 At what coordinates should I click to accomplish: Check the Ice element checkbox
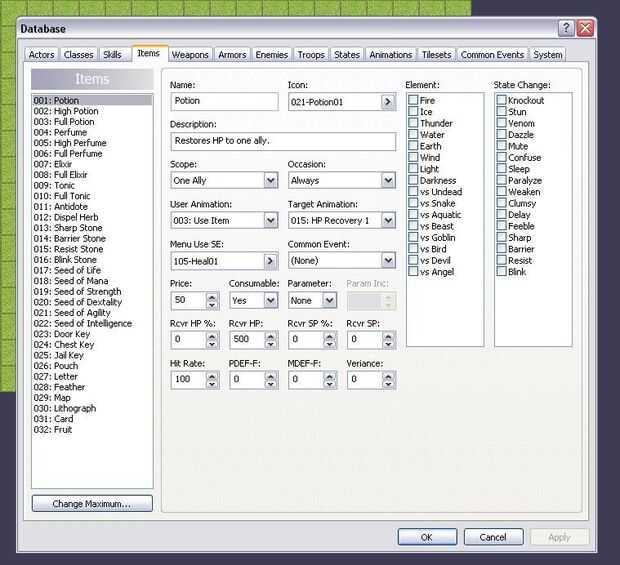(x=413, y=111)
